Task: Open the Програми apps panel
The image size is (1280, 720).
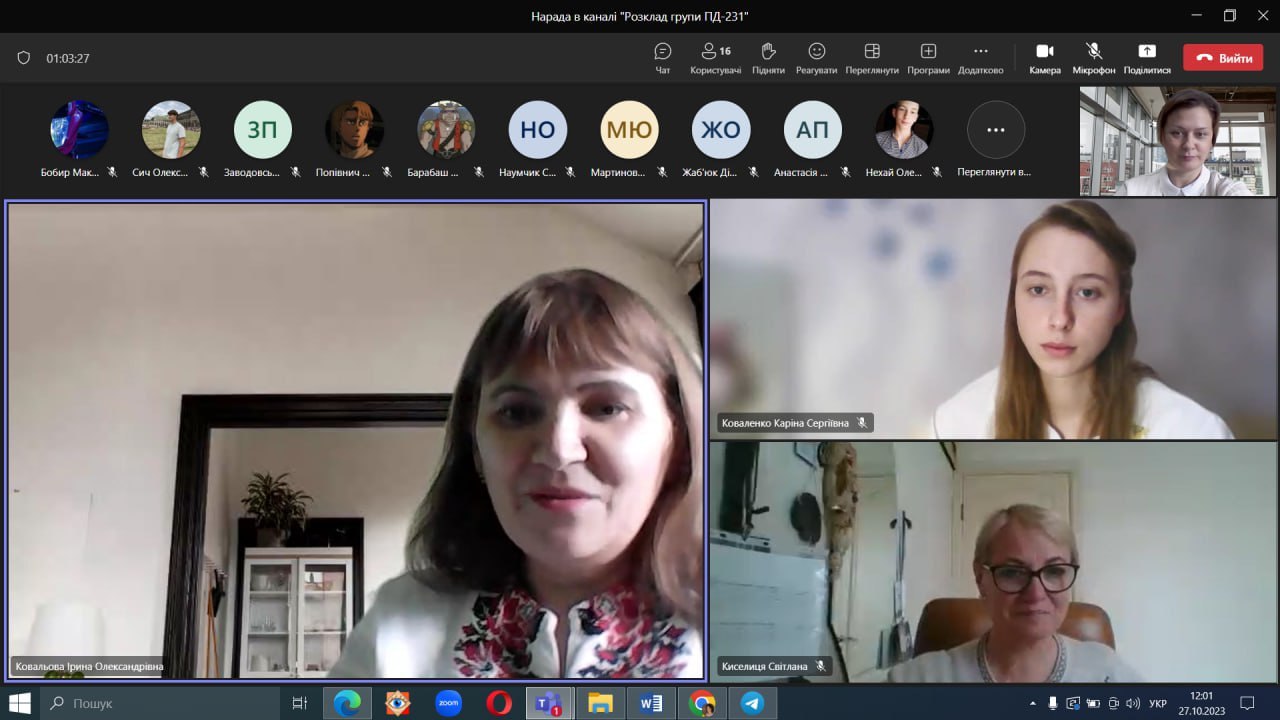Action: point(928,58)
